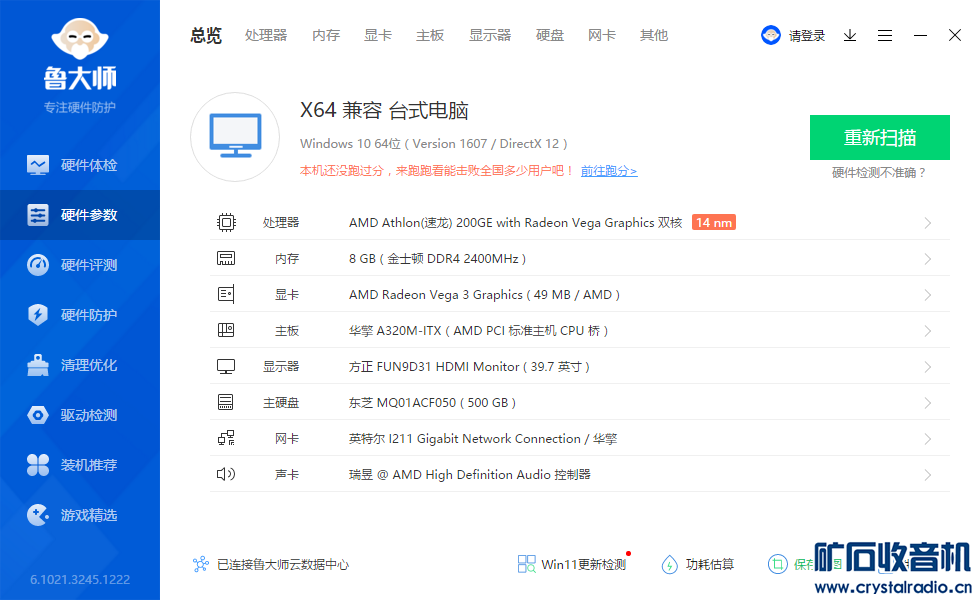980x600 pixels.
Task: Open 装机推荐 recommended apps
Action: pyautogui.click(x=80, y=465)
